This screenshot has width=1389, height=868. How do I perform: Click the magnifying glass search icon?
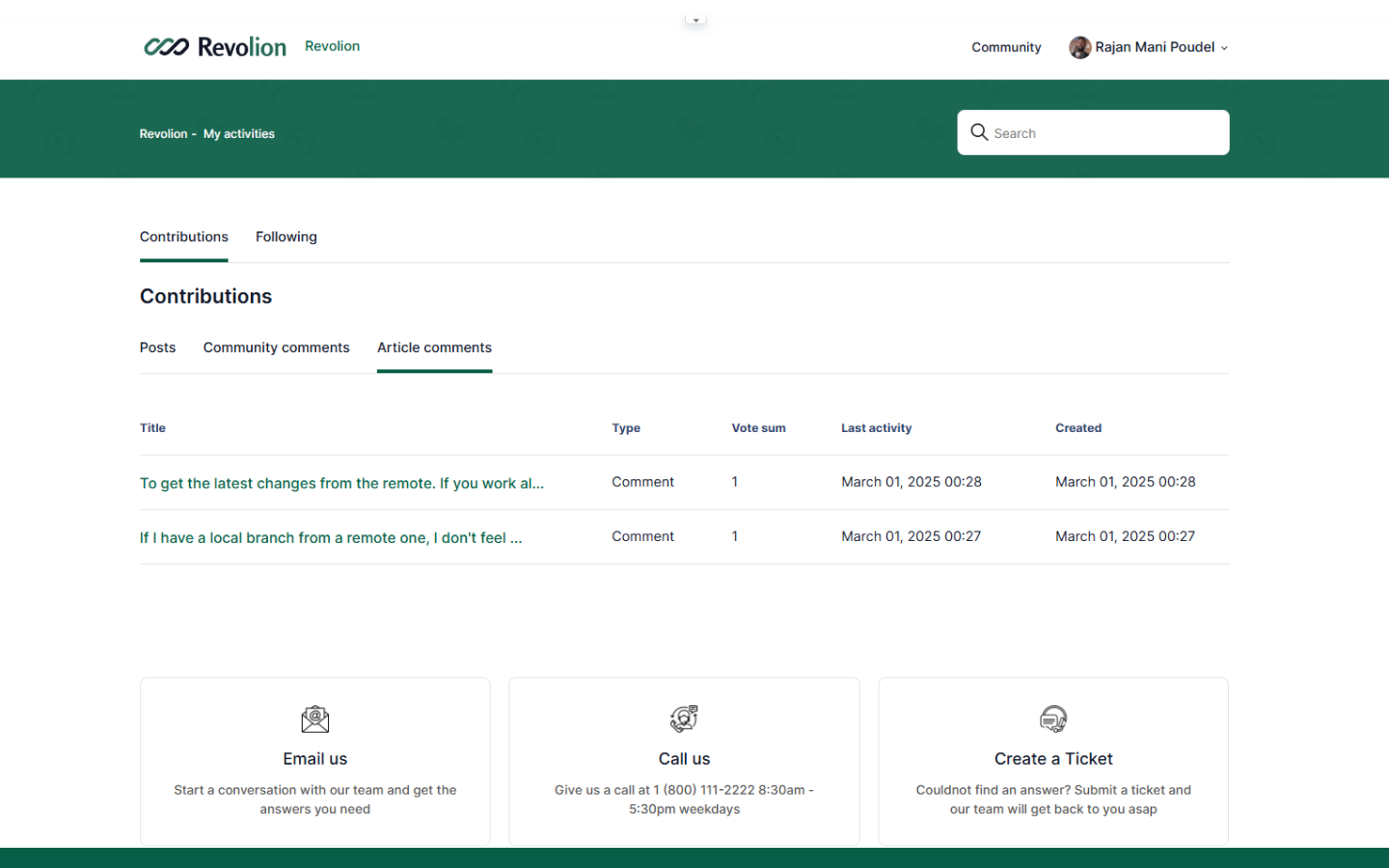(x=979, y=132)
